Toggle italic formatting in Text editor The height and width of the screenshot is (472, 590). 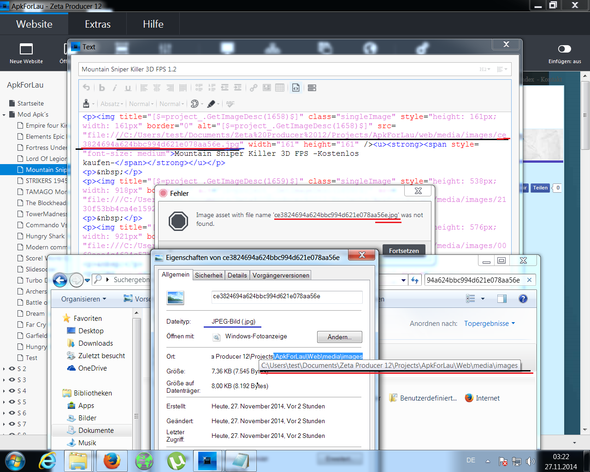pos(115,88)
